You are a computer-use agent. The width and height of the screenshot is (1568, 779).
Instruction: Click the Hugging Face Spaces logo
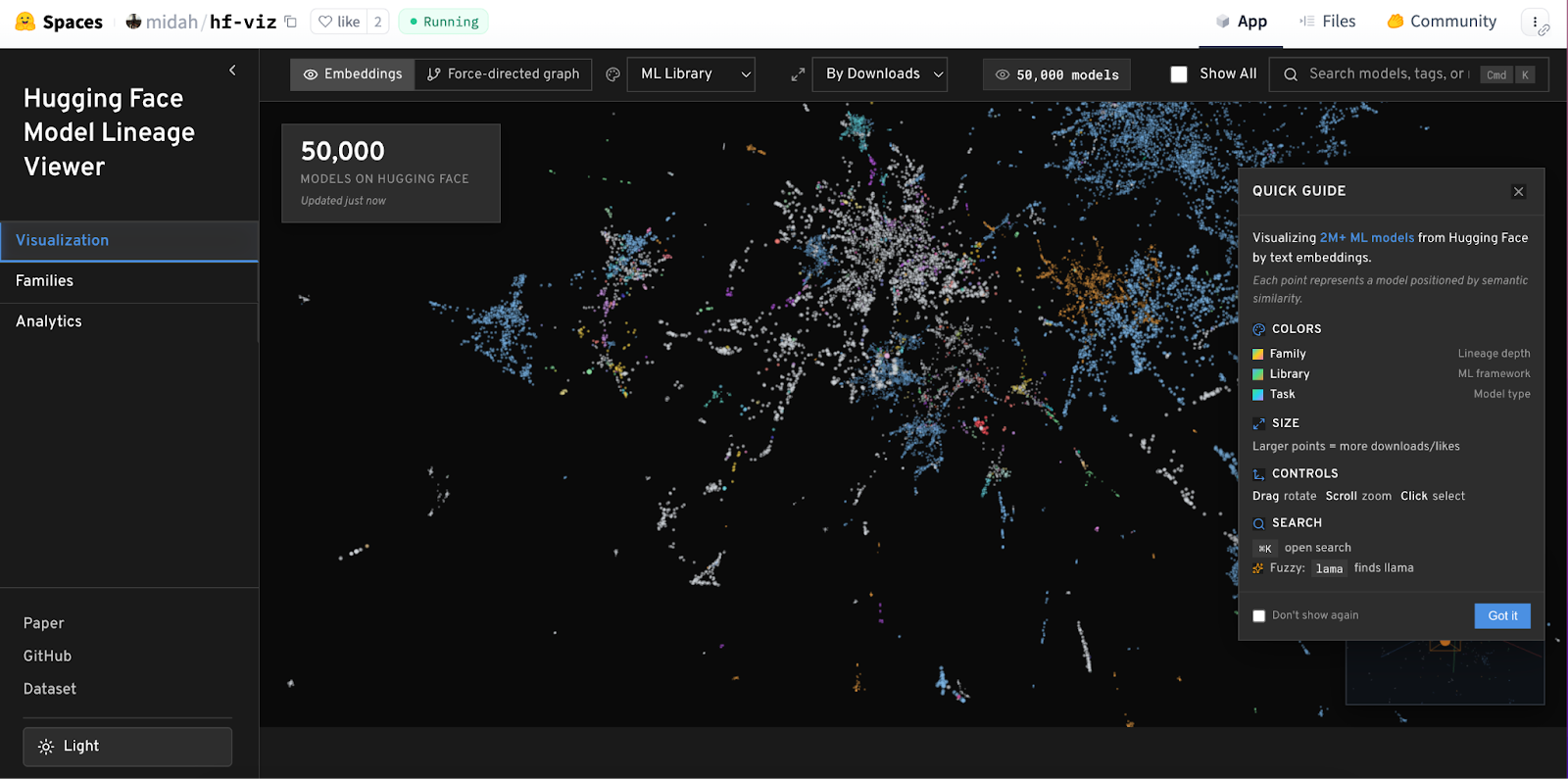(x=59, y=22)
